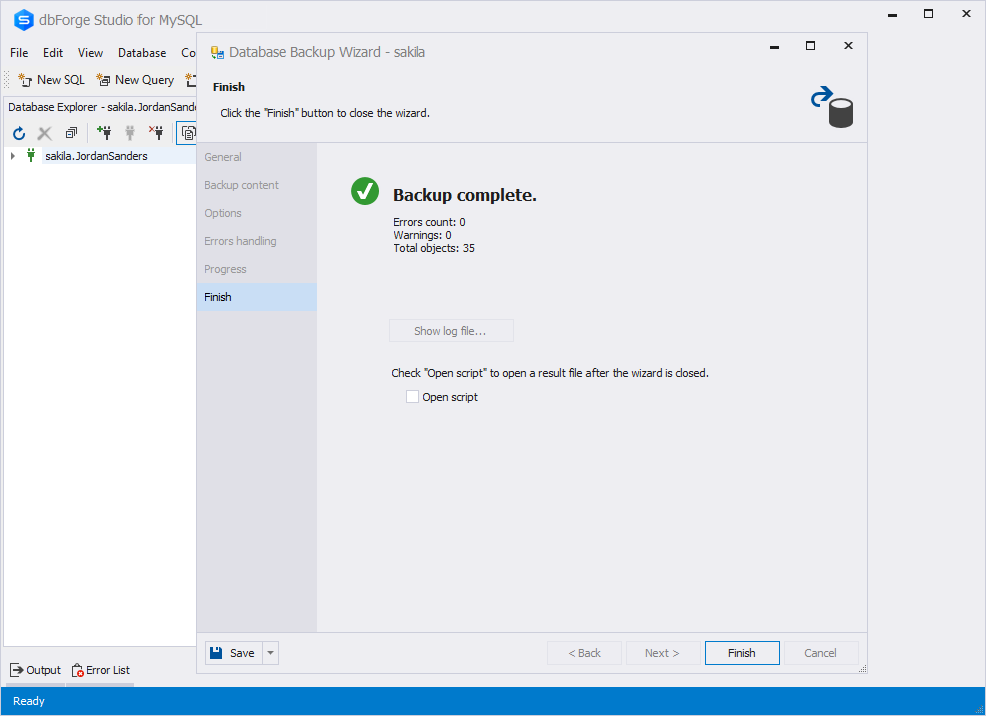This screenshot has height=716, width=986.
Task: Select the Progress wizard step
Action: 257,269
